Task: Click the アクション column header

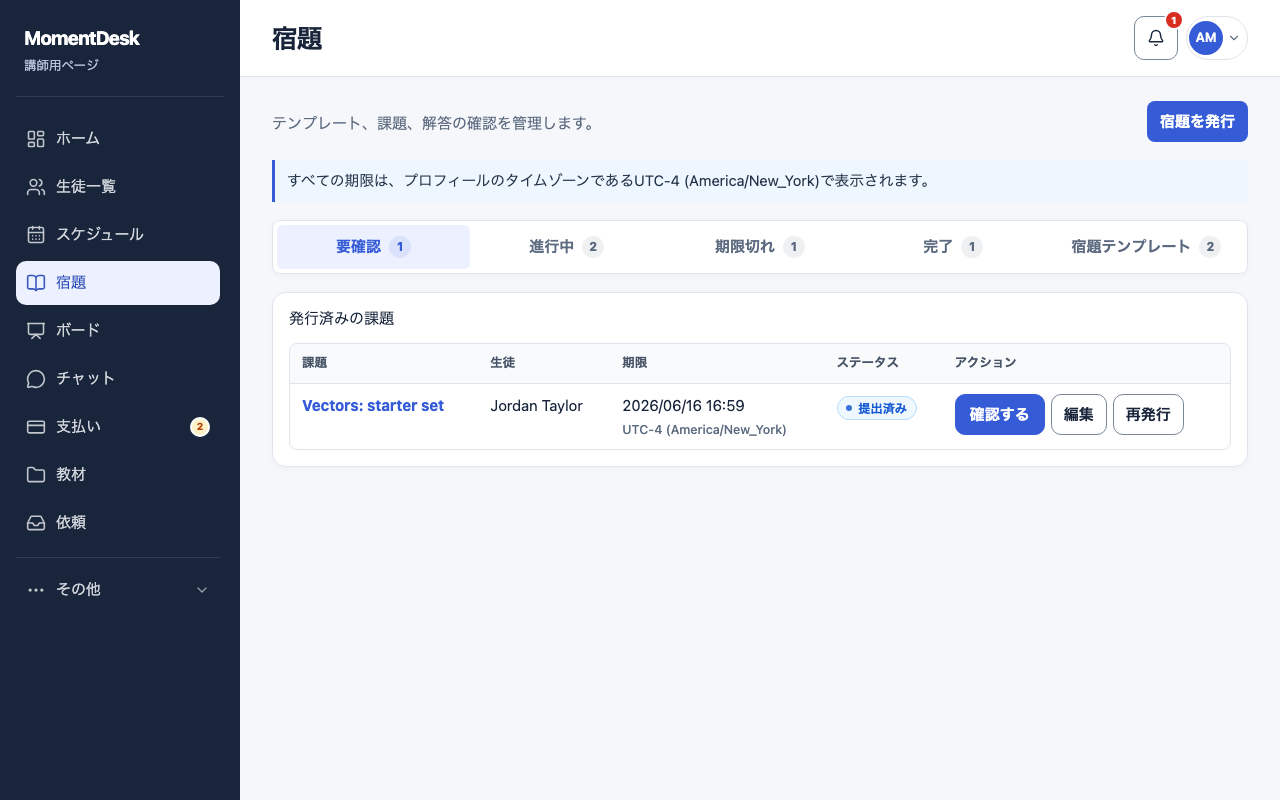Action: [986, 363]
